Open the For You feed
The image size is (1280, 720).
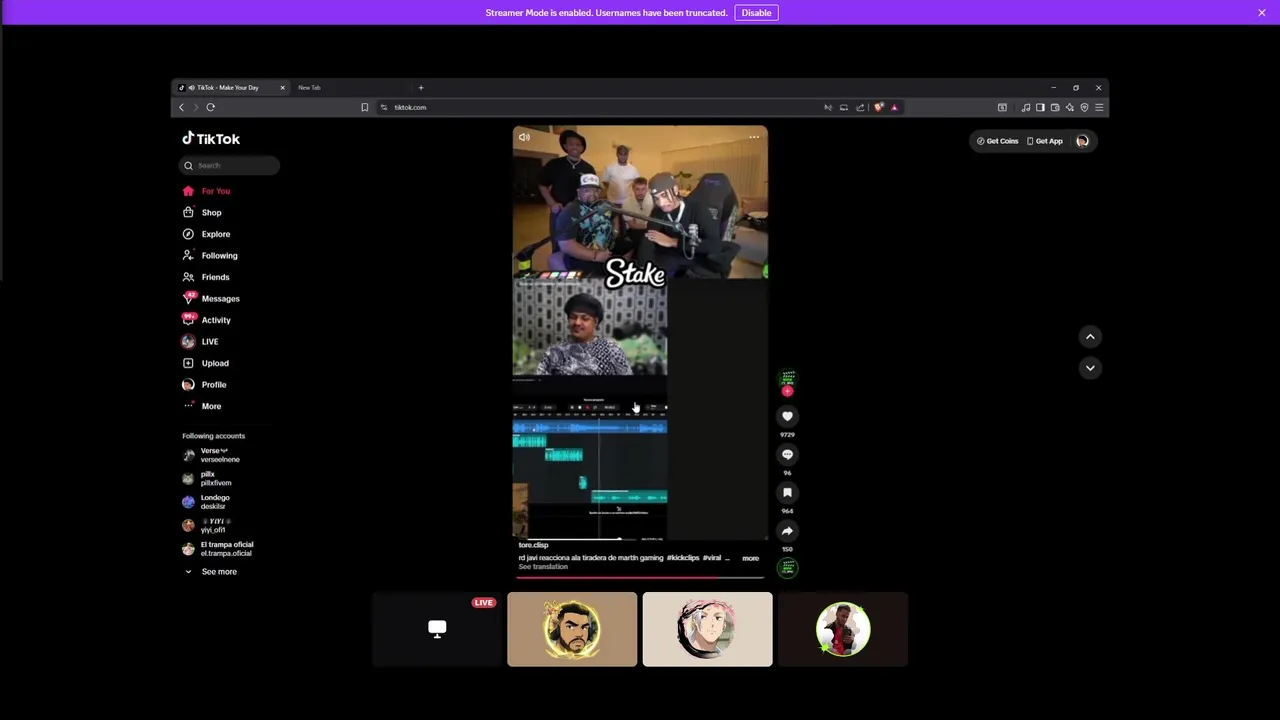point(206,191)
